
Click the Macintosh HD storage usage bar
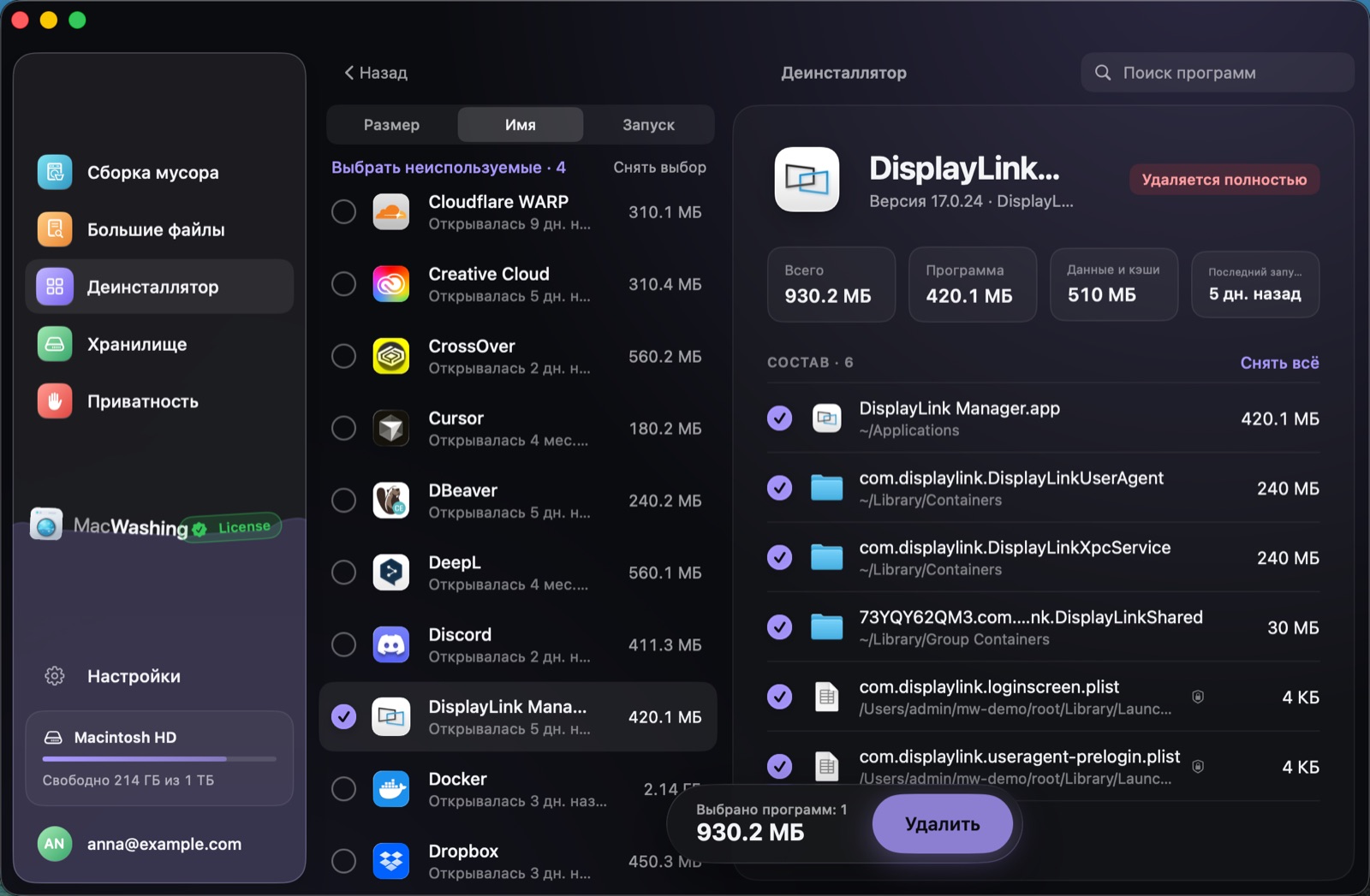pyautogui.click(x=159, y=759)
